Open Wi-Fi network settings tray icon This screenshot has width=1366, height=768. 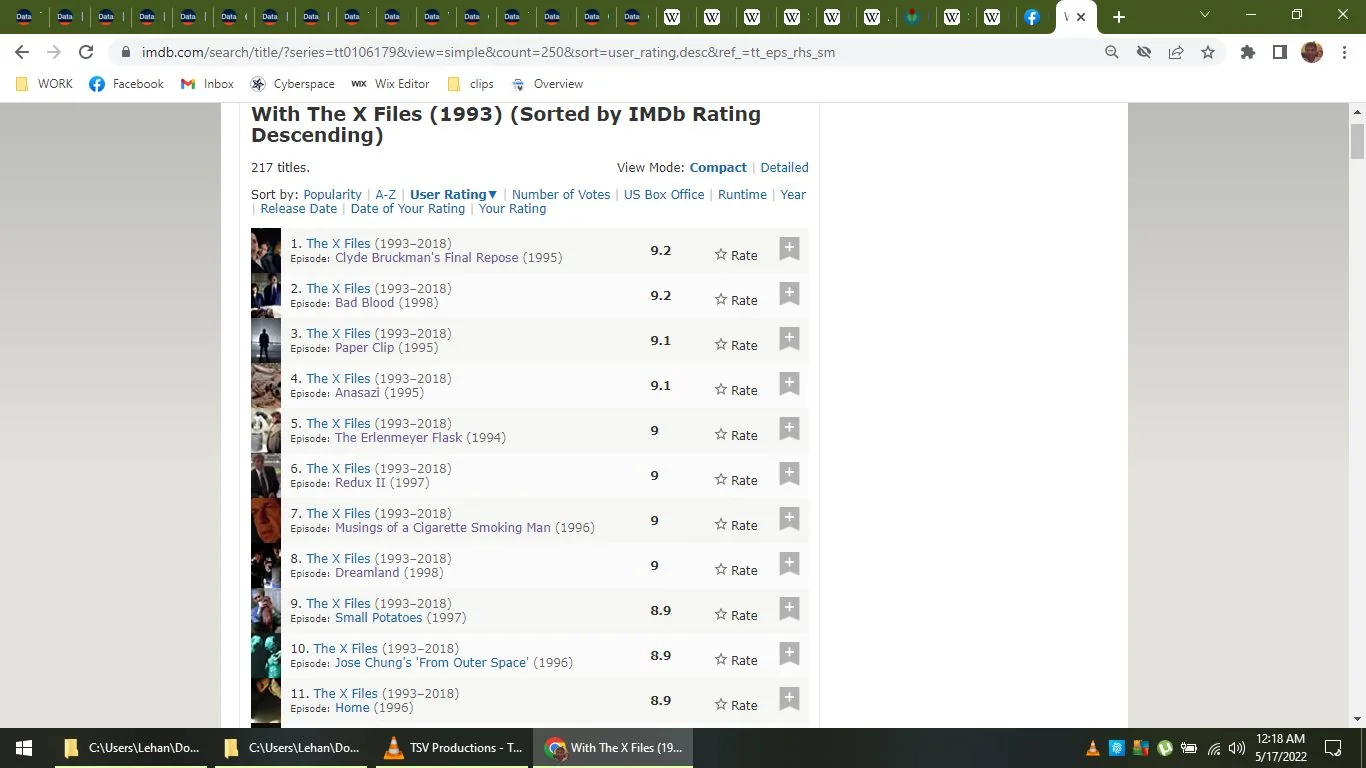pyautogui.click(x=1214, y=748)
